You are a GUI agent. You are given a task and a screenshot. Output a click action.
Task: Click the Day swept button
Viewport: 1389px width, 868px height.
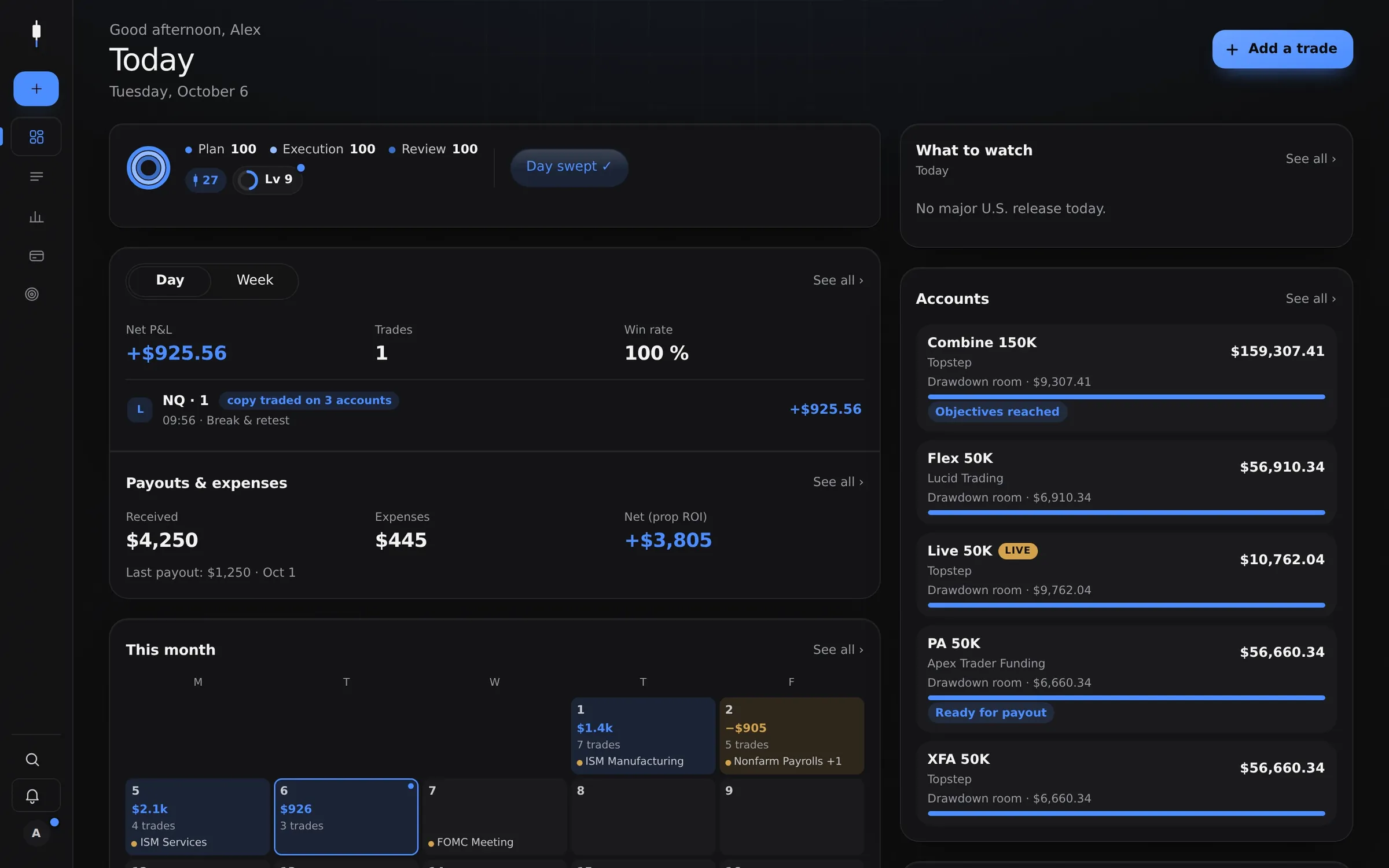click(x=569, y=167)
